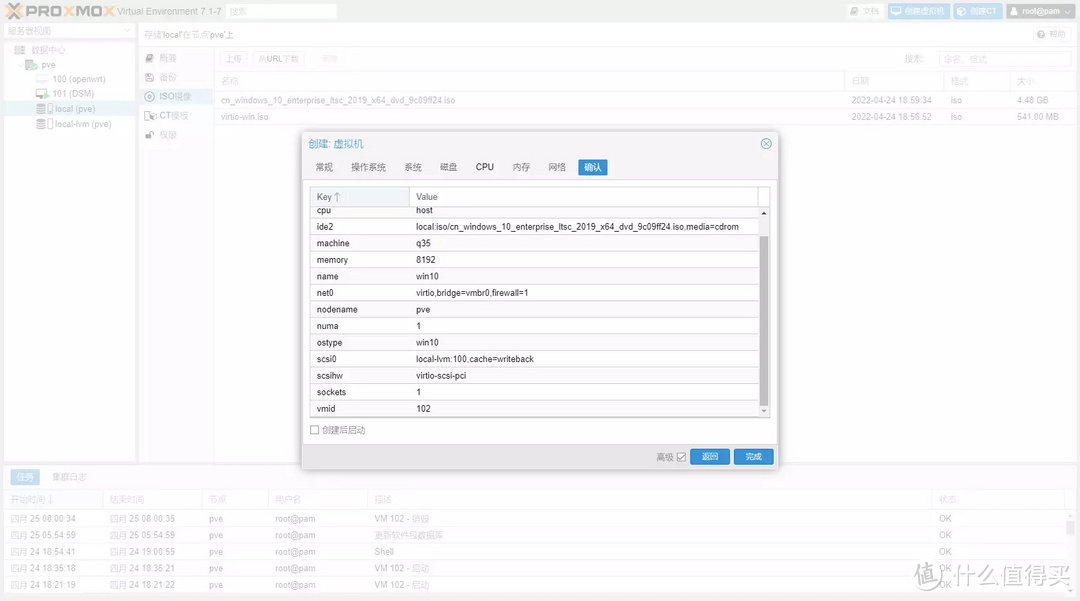Image resolution: width=1080 pixels, height=601 pixels.
Task: Select the scsihw virtio-scsi-pci row
Action: pos(534,375)
